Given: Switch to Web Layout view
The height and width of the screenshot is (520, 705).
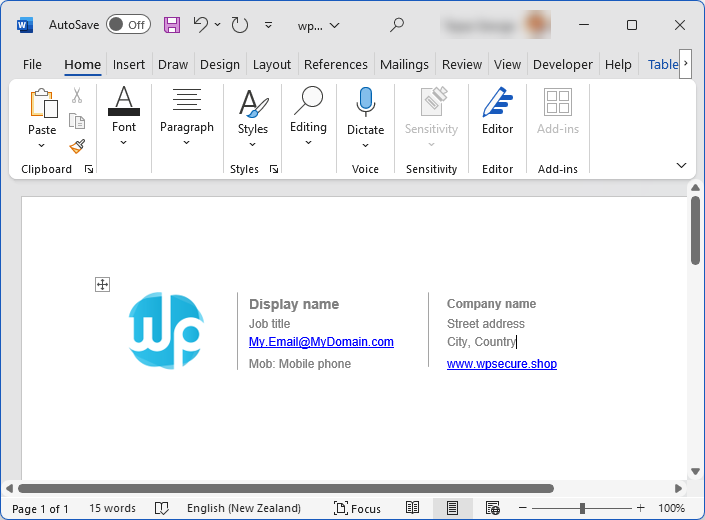Looking at the screenshot, I should (x=493, y=508).
